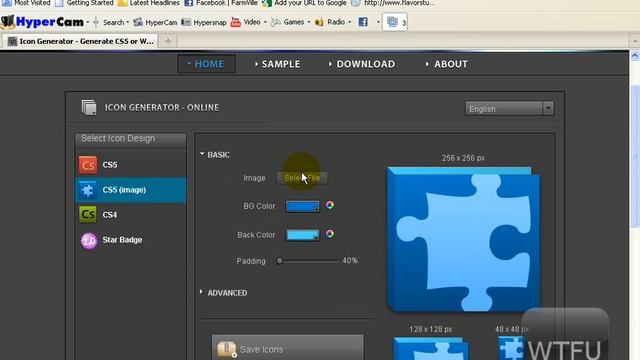Open the English language dropdown
640x360 pixels.
pyautogui.click(x=509, y=109)
